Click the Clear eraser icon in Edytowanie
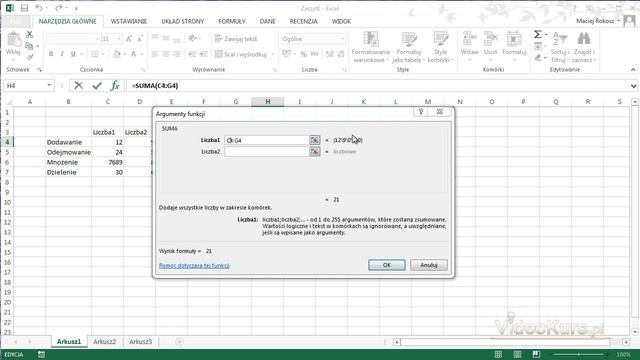The image size is (640, 360). [538, 58]
